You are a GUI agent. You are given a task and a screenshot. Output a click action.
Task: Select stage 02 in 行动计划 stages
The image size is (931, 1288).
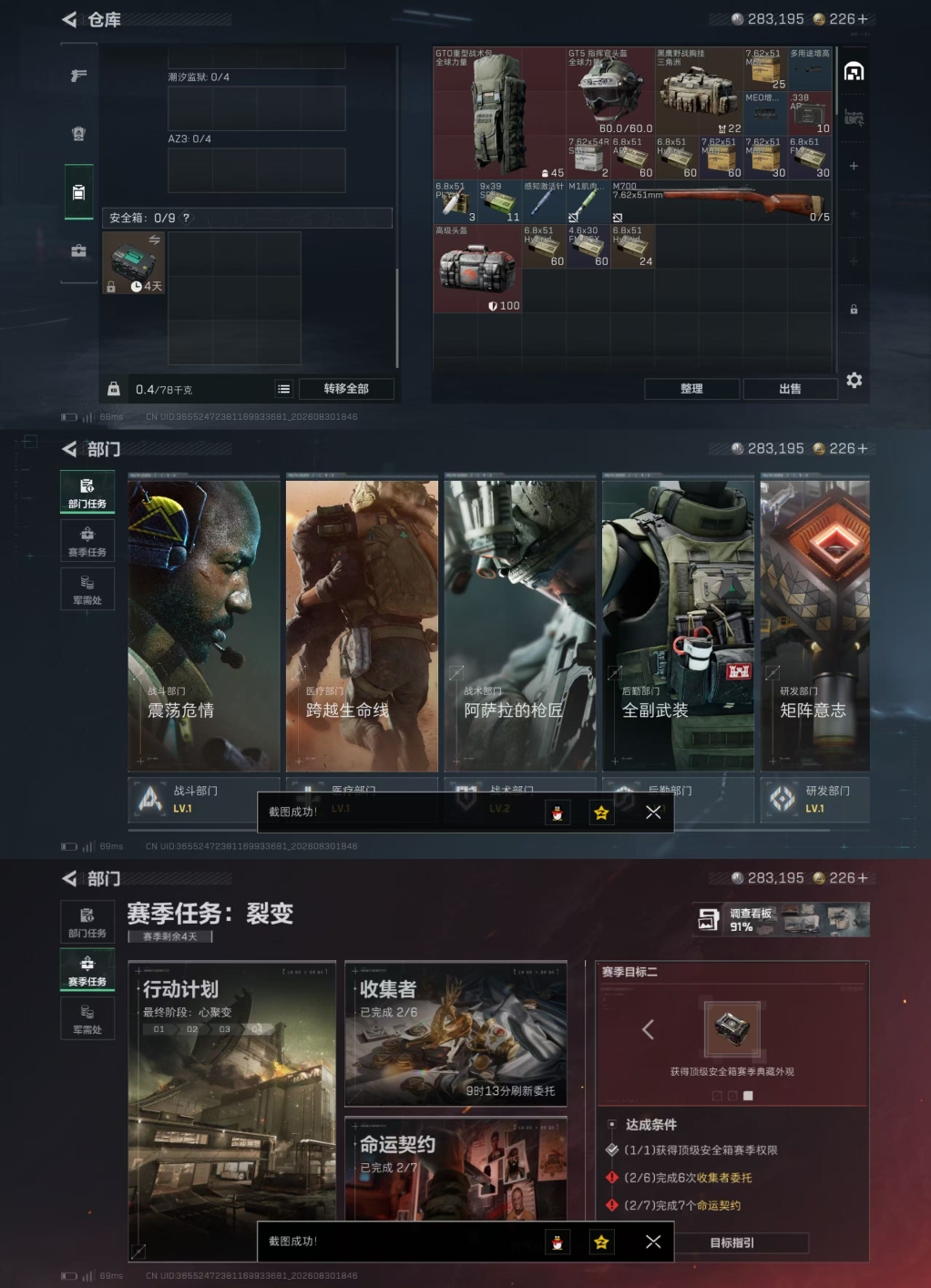192,1029
